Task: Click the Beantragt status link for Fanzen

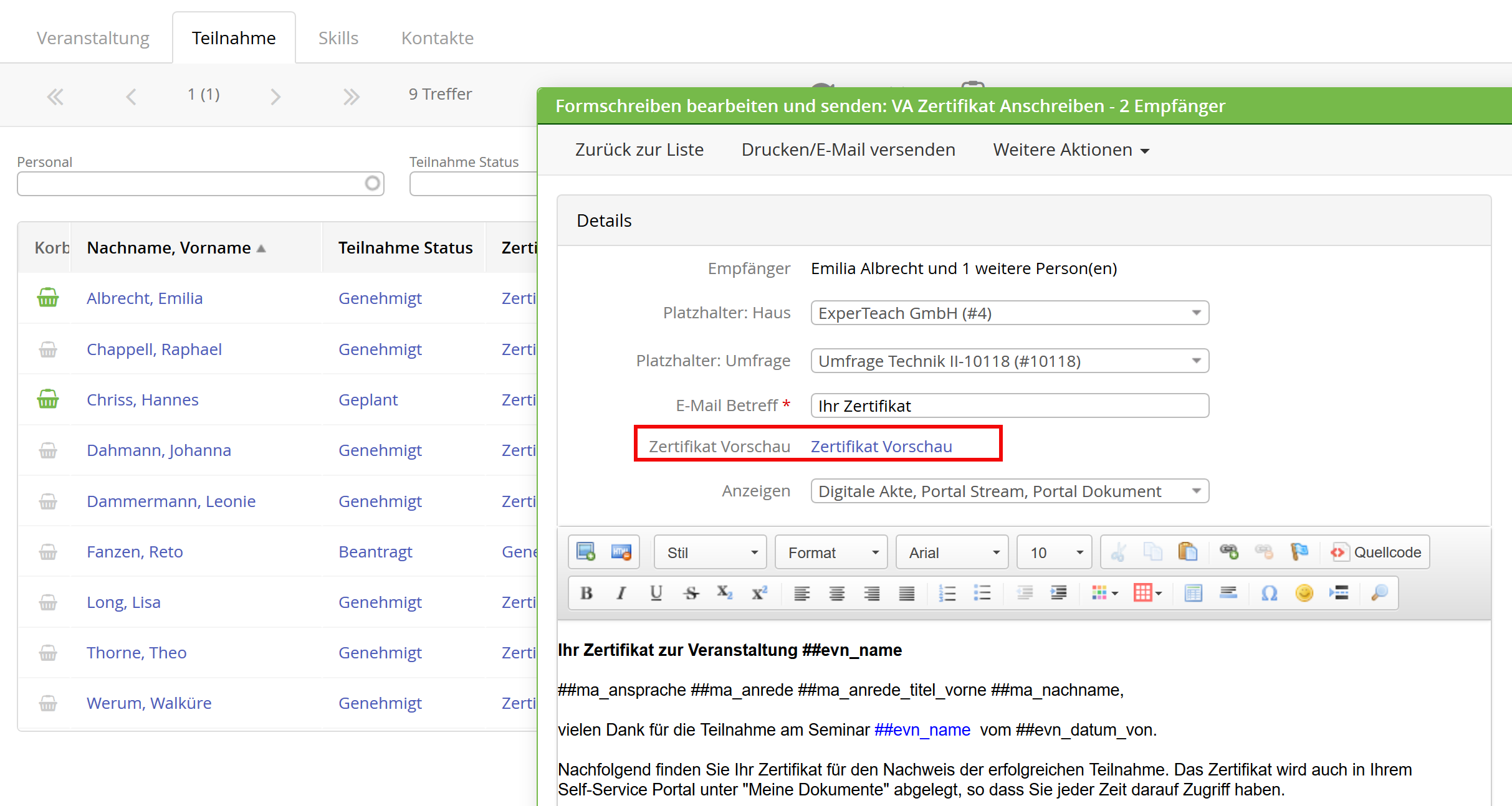Action: (375, 551)
